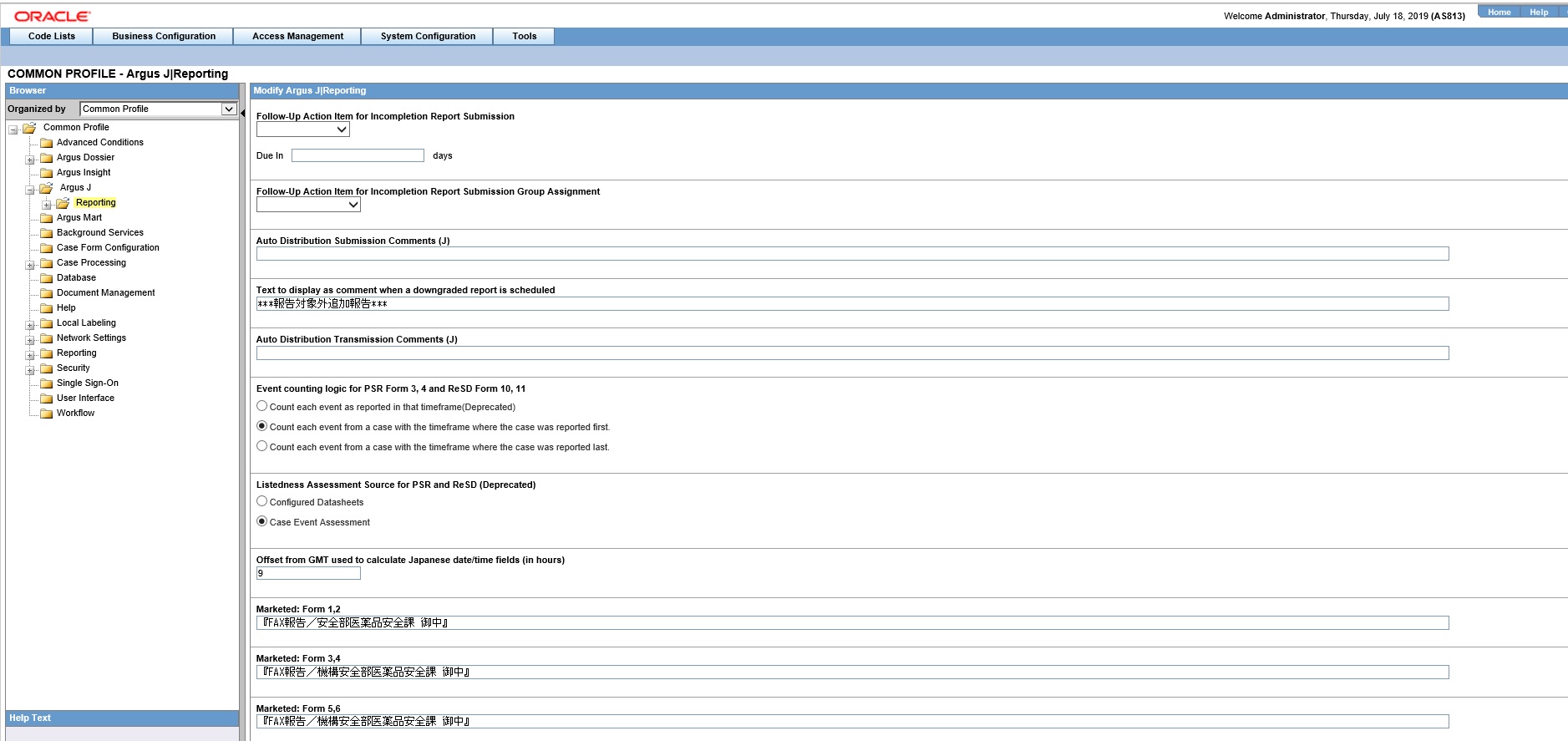The width and height of the screenshot is (1568, 741).
Task: Click the Advanced Conditions folder icon
Action: pyautogui.click(x=47, y=143)
